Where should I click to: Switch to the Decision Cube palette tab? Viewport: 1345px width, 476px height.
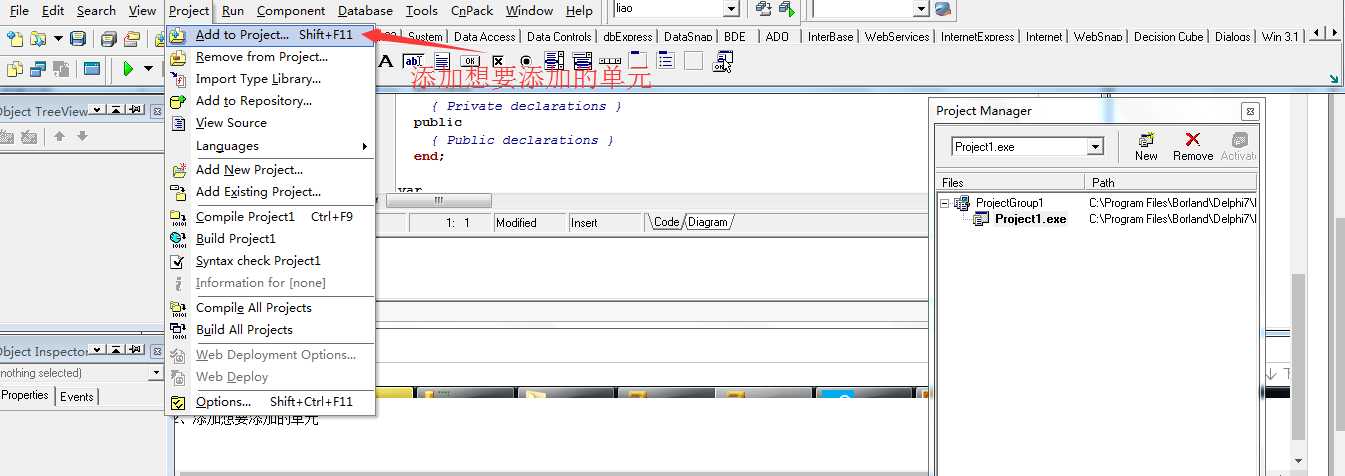coord(1168,37)
